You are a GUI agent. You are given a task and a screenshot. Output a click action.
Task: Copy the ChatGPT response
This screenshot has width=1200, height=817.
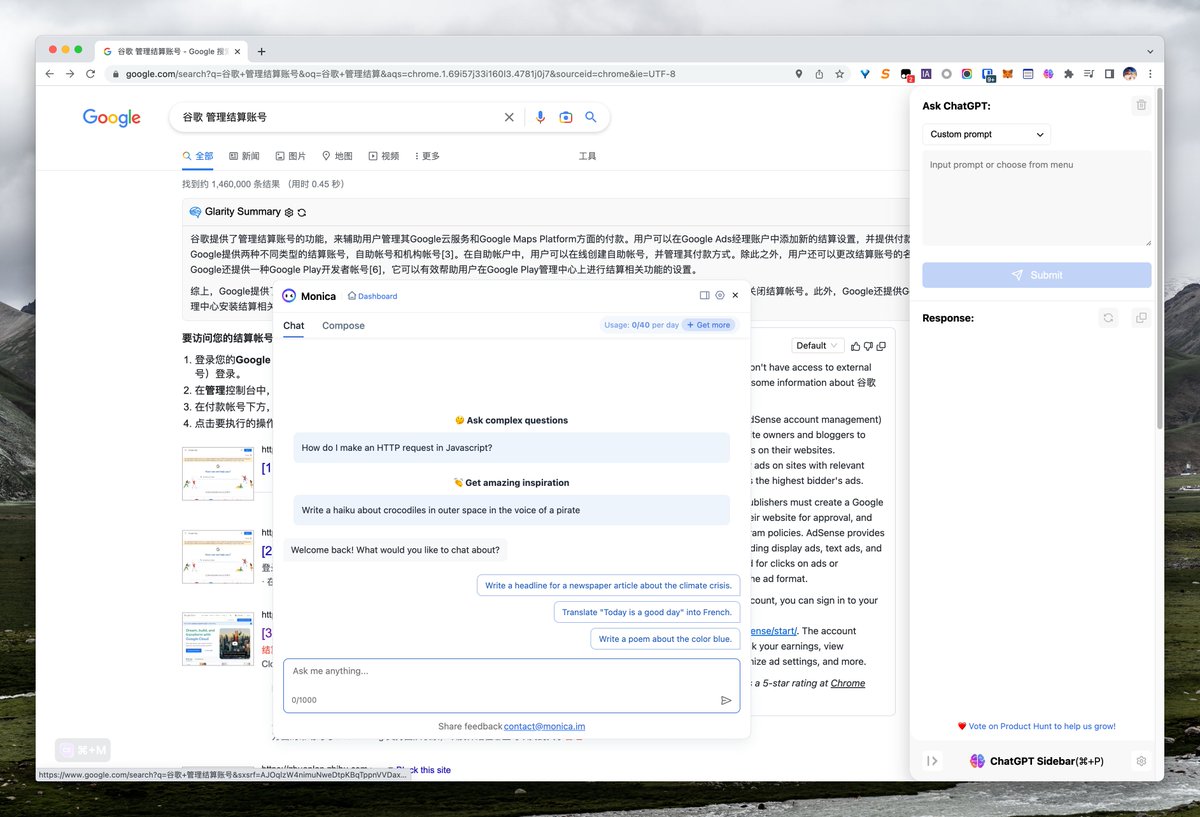coord(1140,318)
